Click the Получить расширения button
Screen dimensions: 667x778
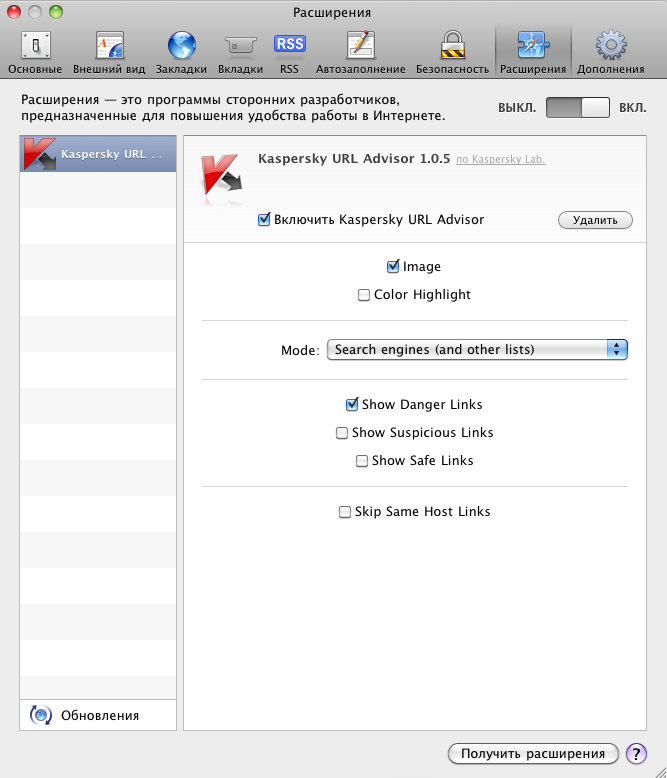pyautogui.click(x=533, y=753)
